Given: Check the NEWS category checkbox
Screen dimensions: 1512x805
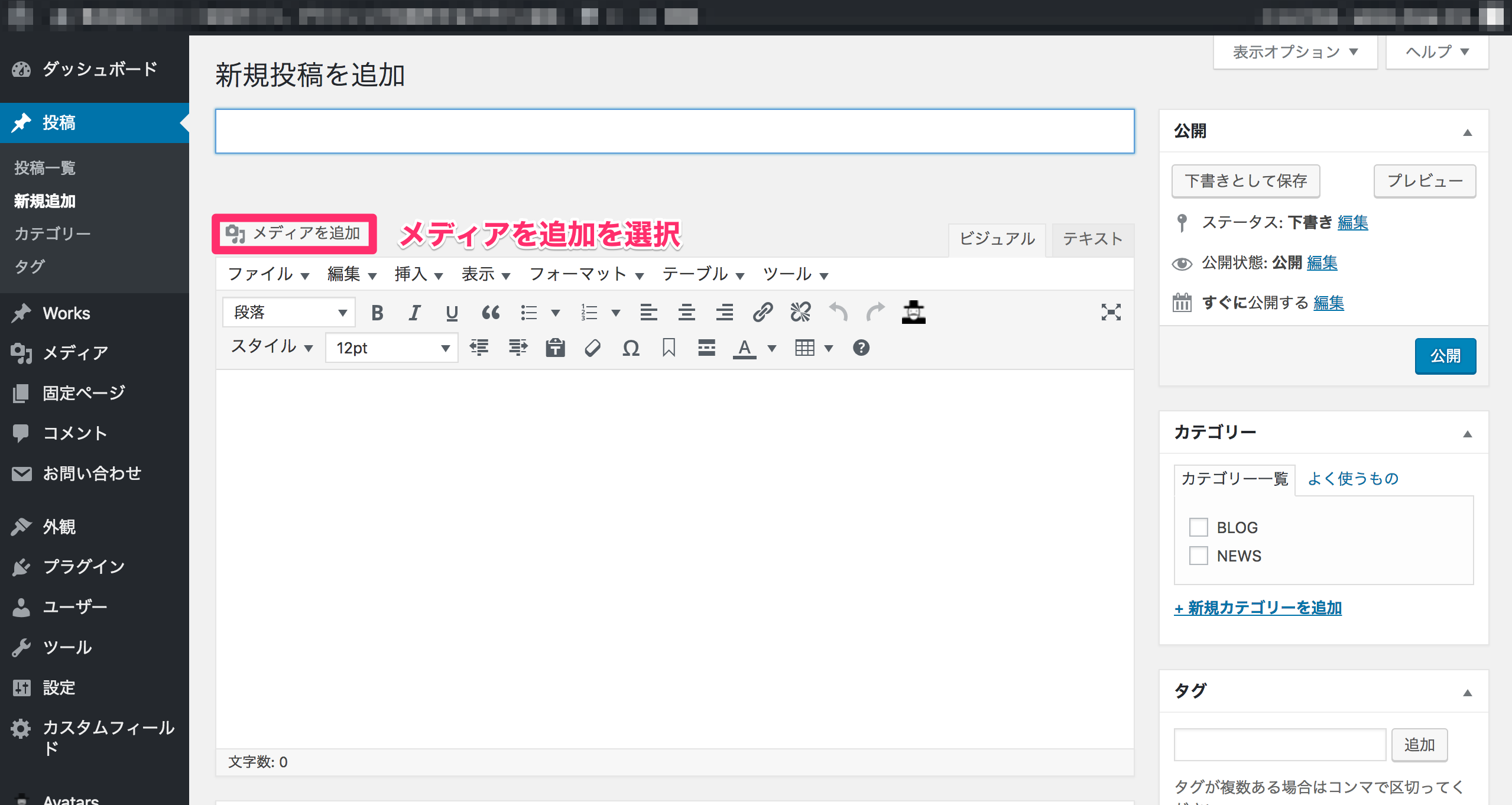Looking at the screenshot, I should (1198, 556).
